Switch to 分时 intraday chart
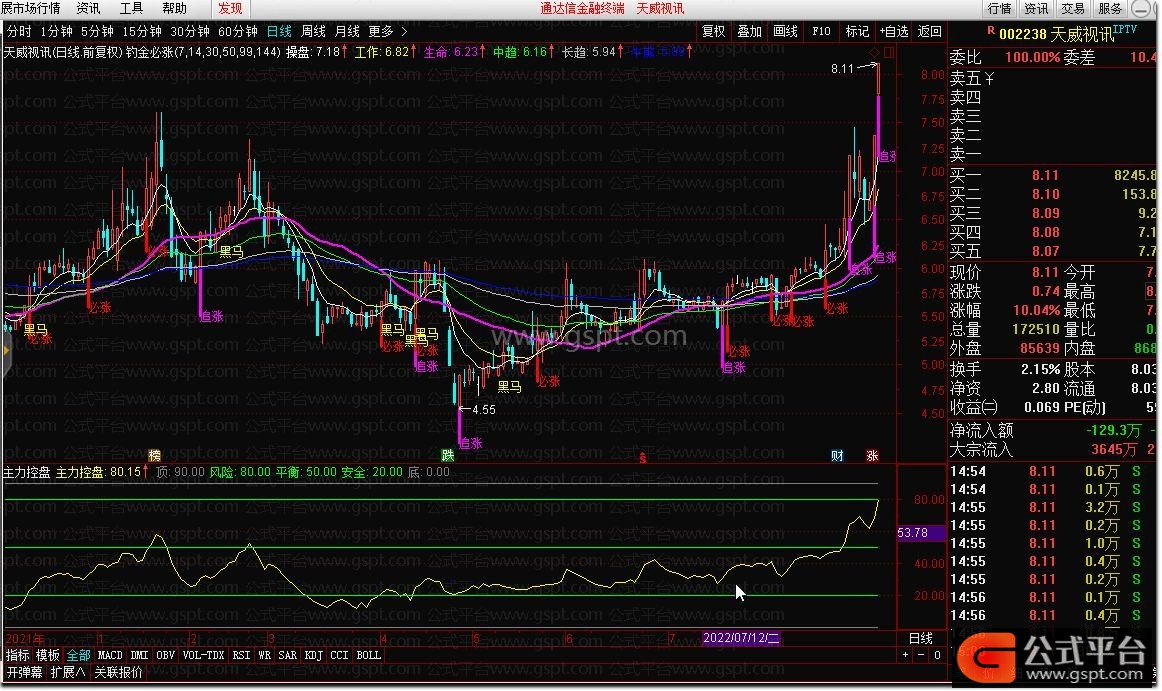Image resolution: width=1162 pixels, height=691 pixels. [x=19, y=31]
